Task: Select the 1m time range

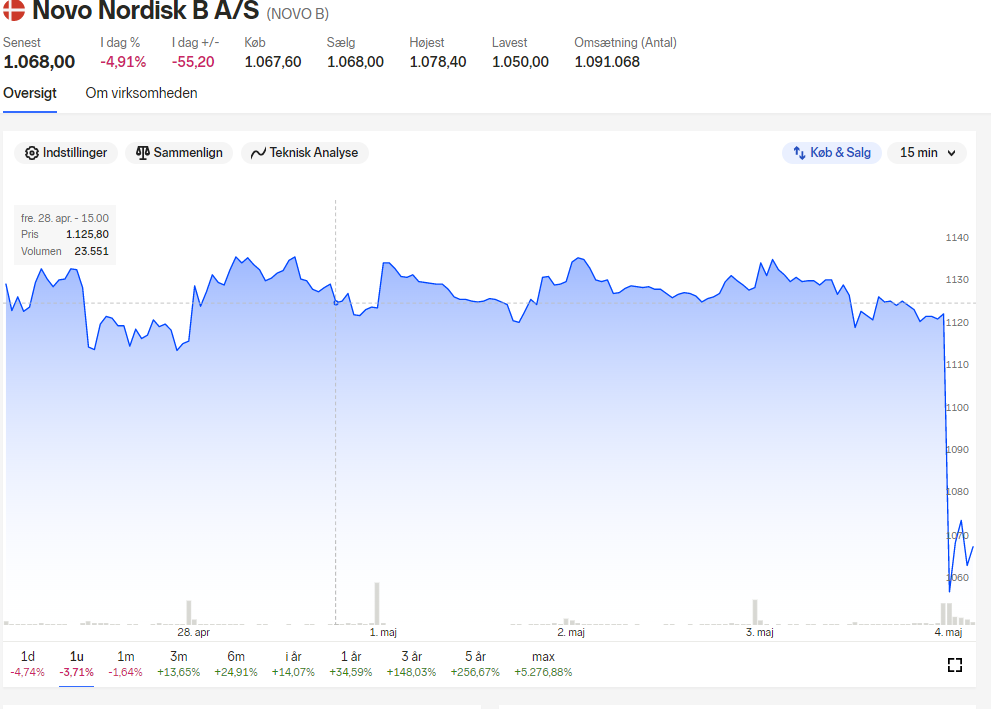Action: [x=126, y=664]
